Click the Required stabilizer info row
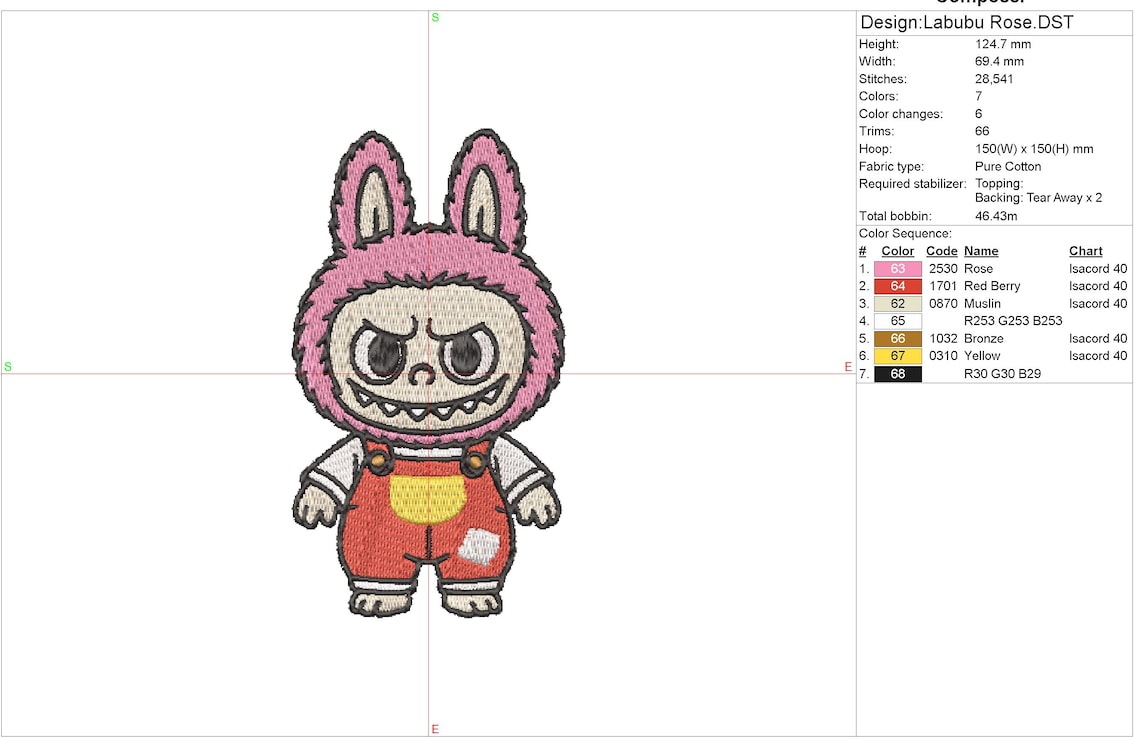This screenshot has height=737, width=1140. [x=912, y=183]
